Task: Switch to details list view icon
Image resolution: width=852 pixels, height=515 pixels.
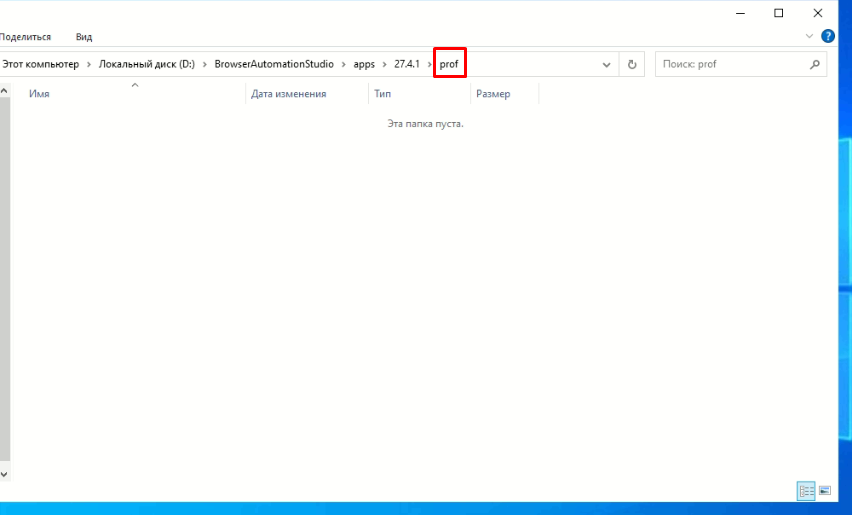Action: [x=805, y=491]
